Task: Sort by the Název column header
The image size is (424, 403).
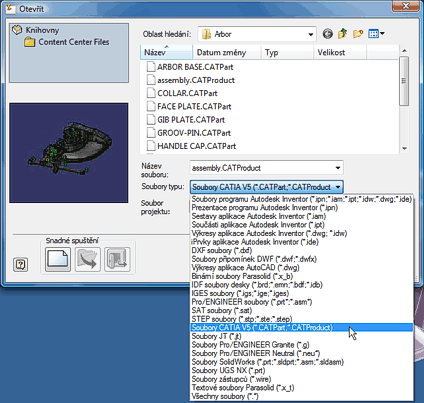Action: point(167,52)
